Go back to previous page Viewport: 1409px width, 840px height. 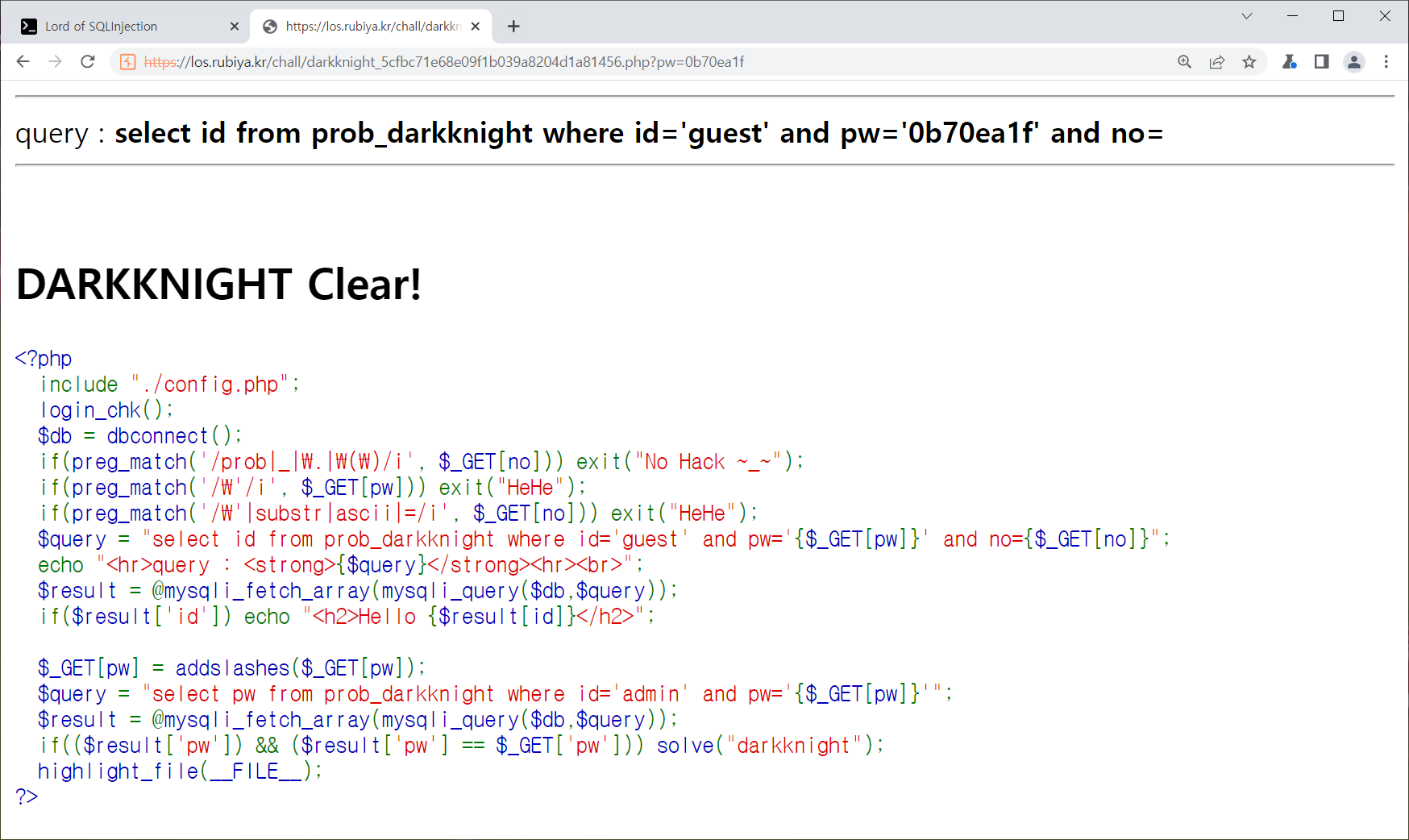tap(23, 61)
